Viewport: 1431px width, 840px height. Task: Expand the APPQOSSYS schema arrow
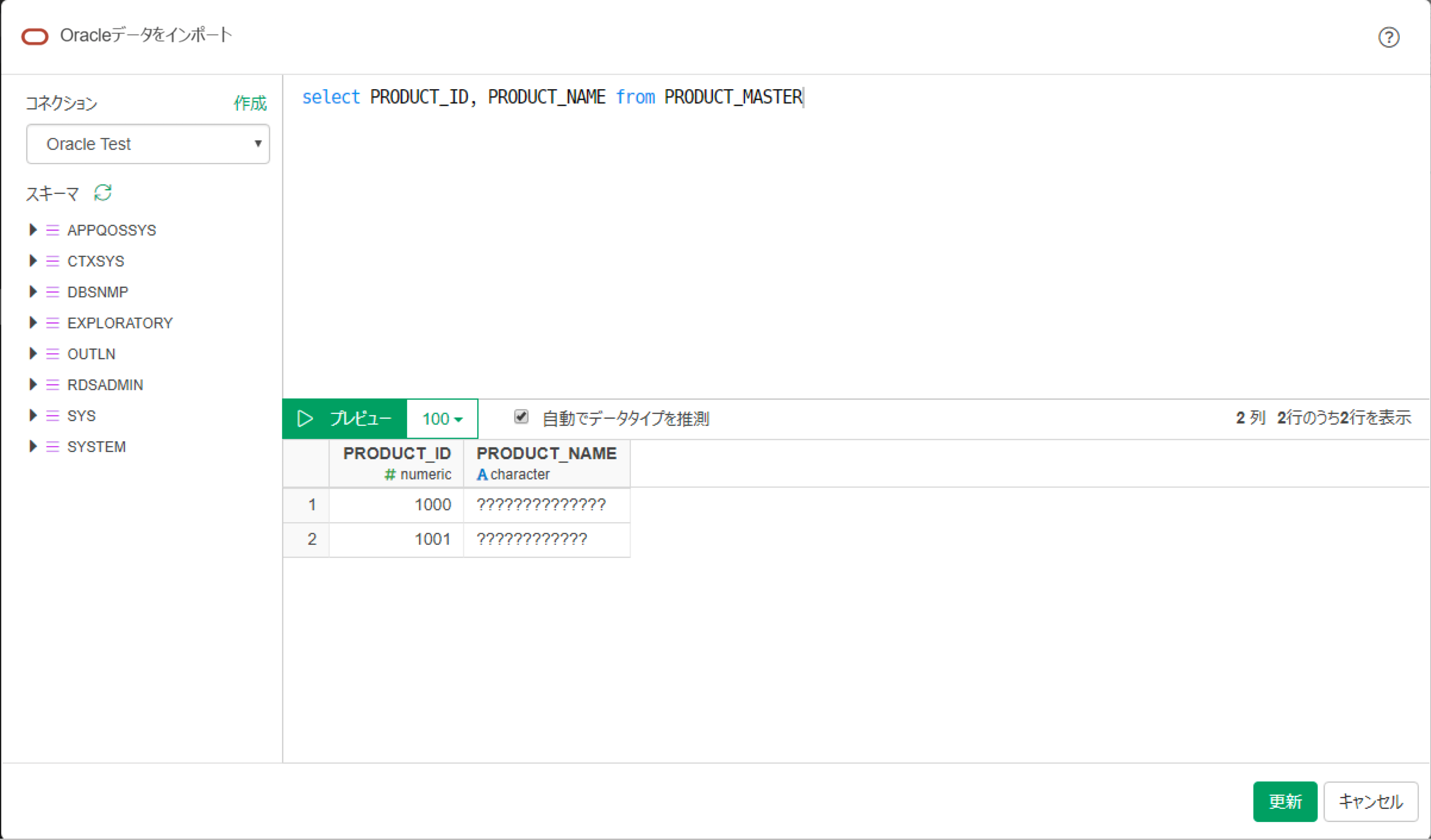[x=33, y=230]
